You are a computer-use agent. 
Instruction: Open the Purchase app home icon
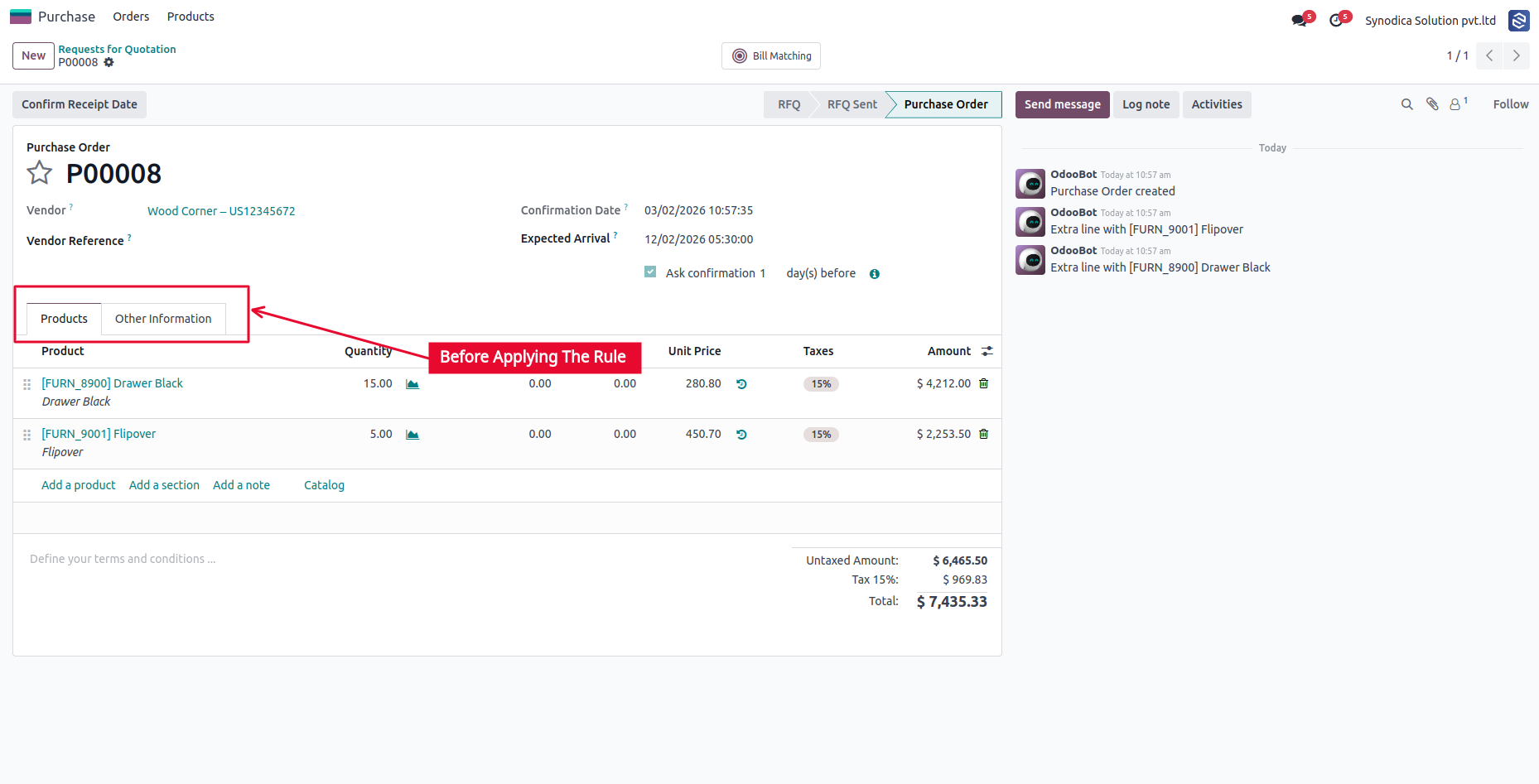point(20,17)
